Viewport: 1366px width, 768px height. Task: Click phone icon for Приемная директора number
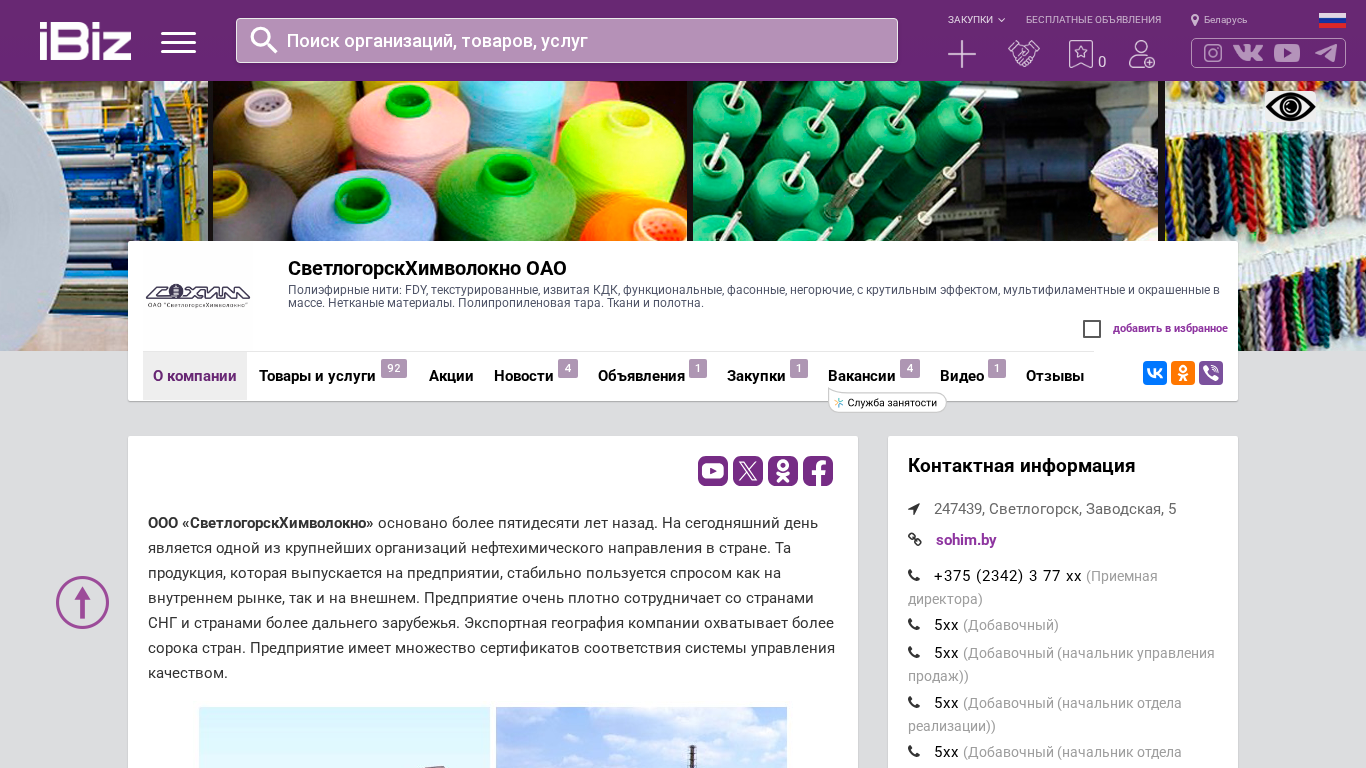click(x=914, y=576)
